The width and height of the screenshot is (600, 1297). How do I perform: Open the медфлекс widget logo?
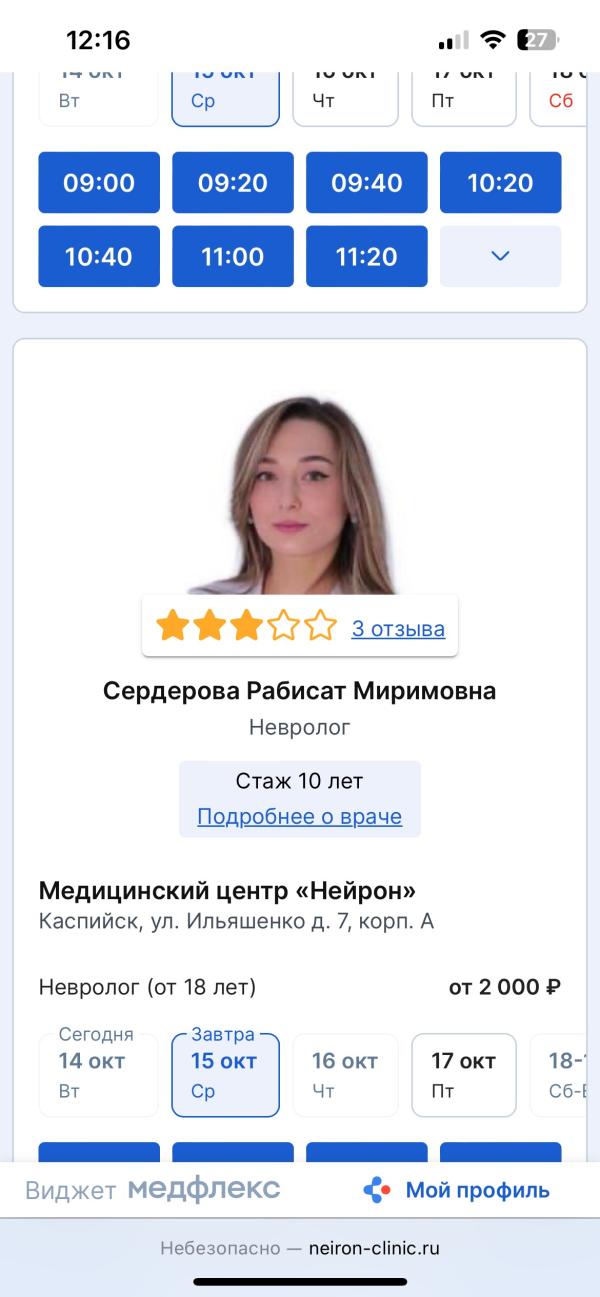click(203, 1189)
